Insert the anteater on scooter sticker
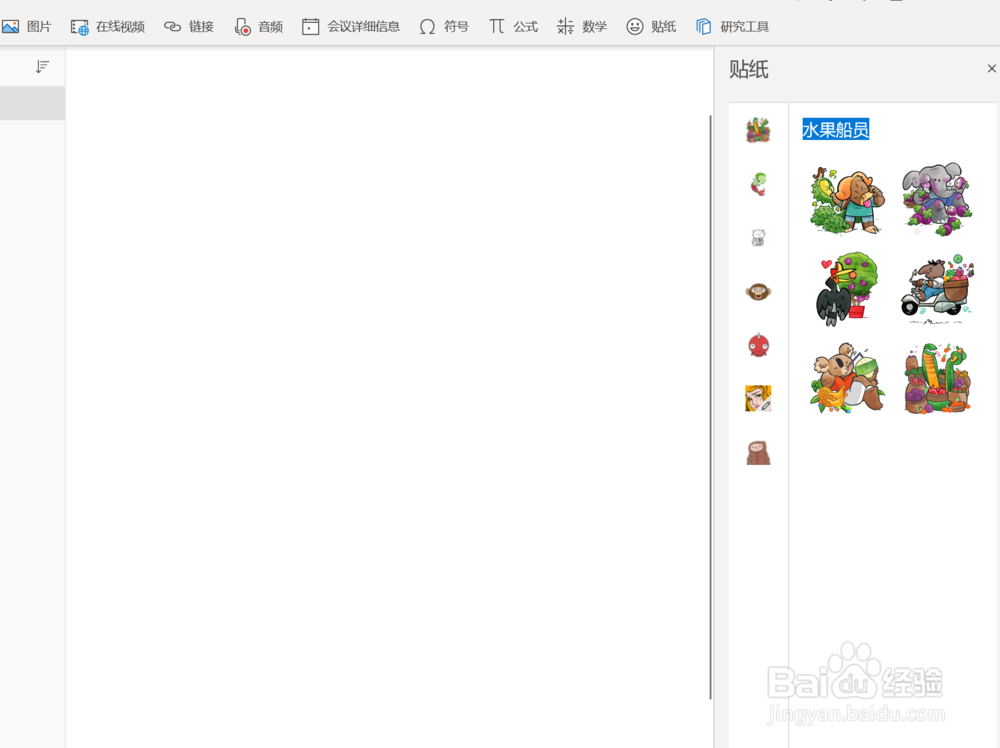The height and width of the screenshot is (748, 1000). (937, 288)
